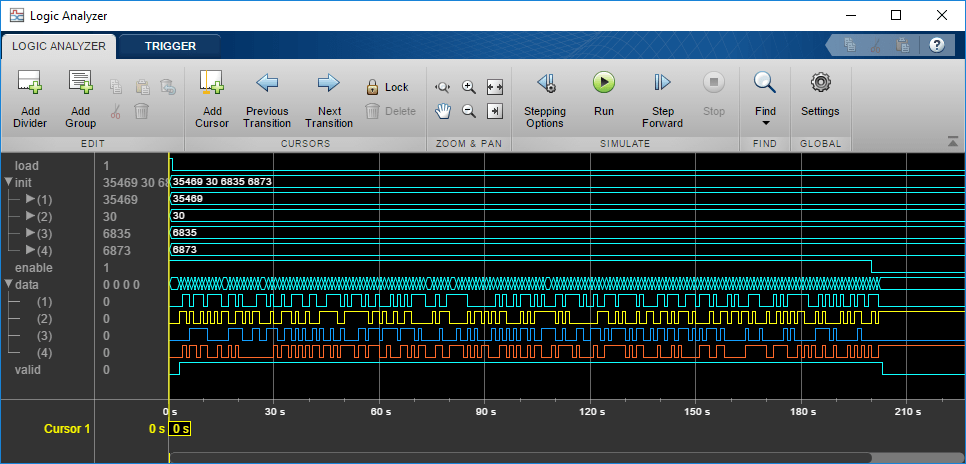Collapse the init signal group
The image size is (966, 464).
(x=9, y=182)
